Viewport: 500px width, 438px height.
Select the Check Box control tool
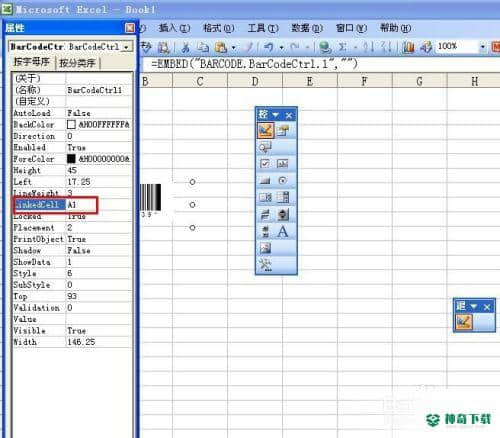(265, 164)
